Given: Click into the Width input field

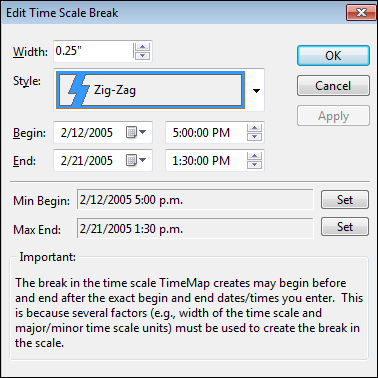Looking at the screenshot, I should click(x=93, y=51).
